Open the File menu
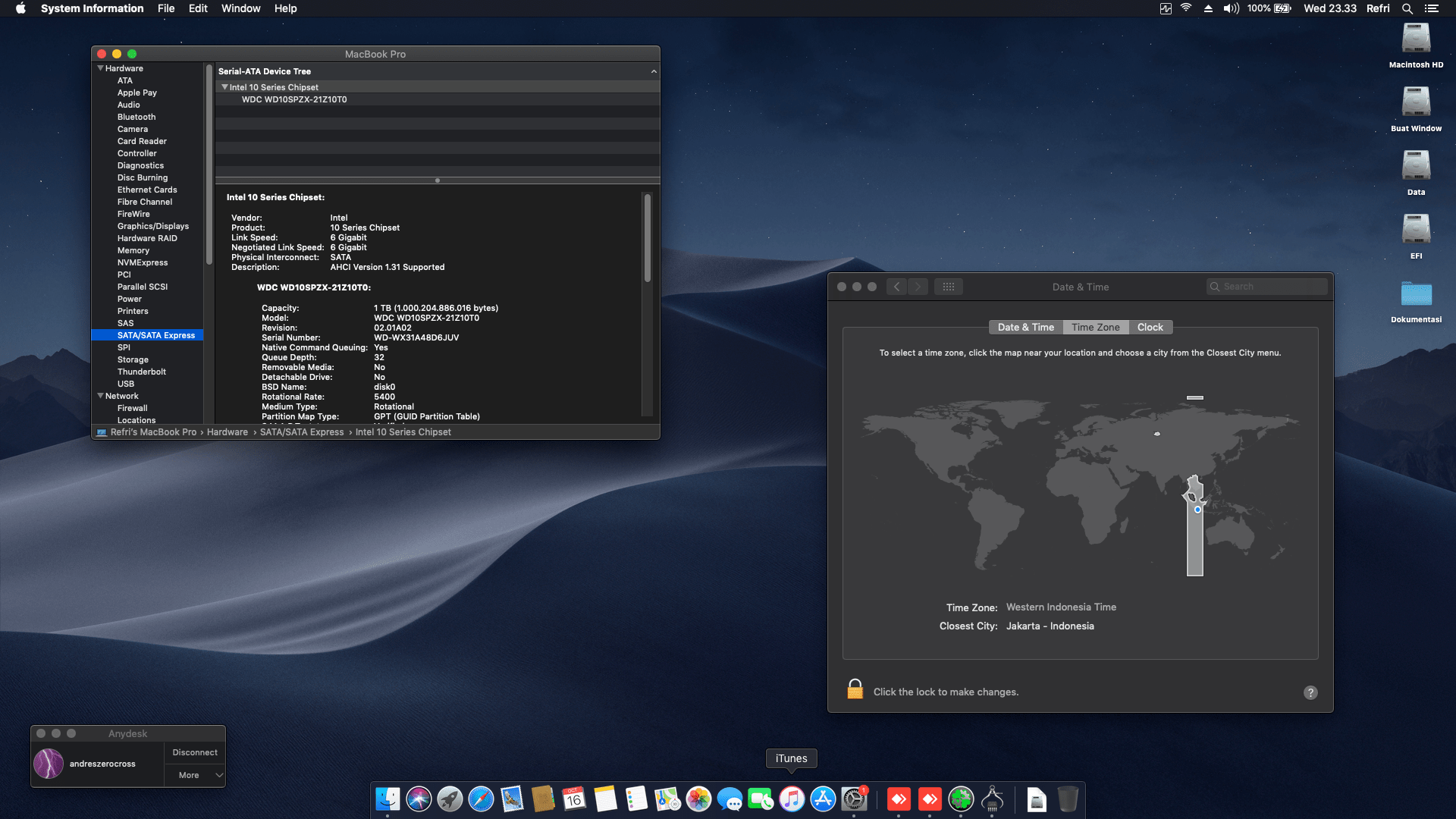 pos(166,8)
